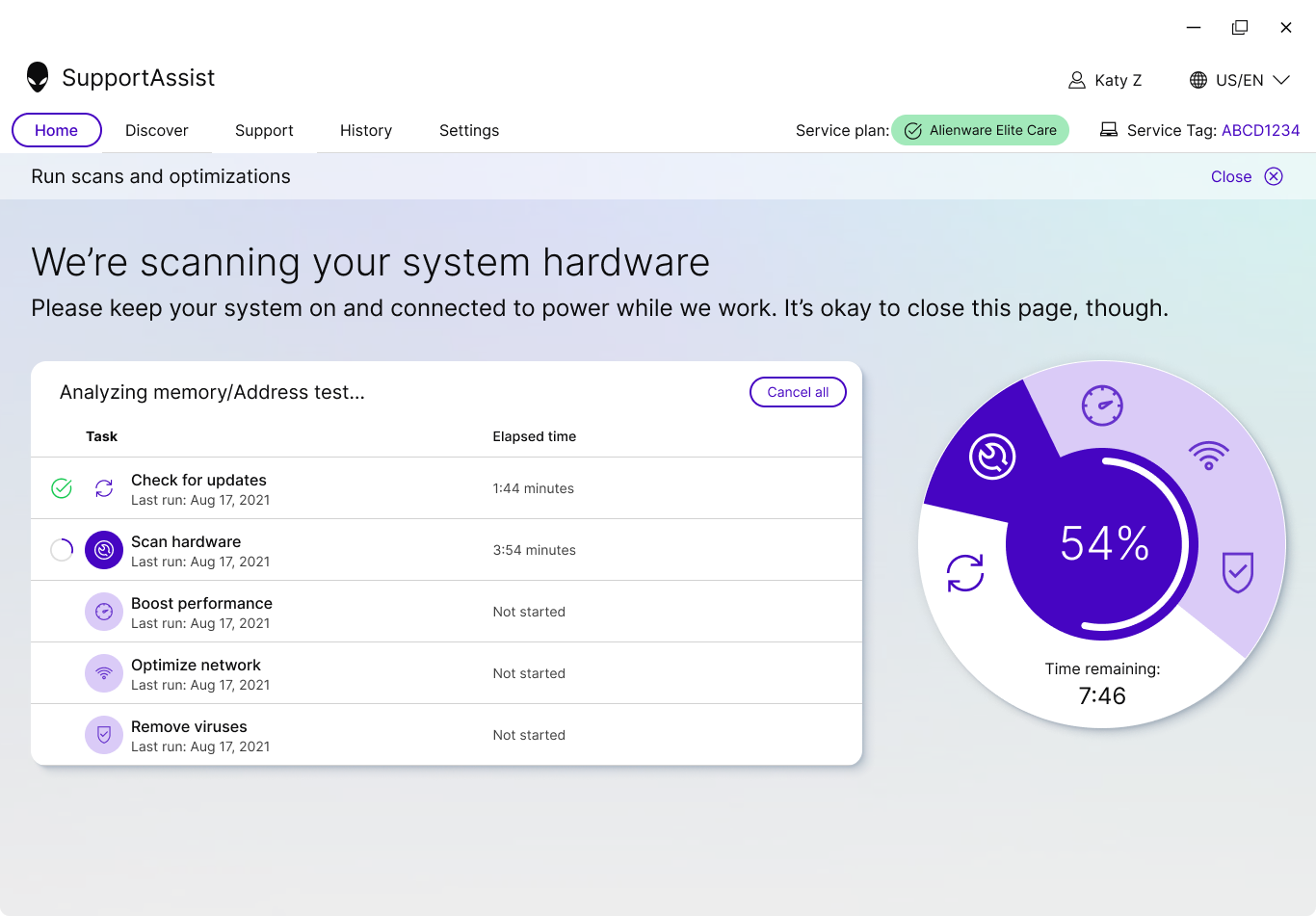Go to the Settings tab

coord(469,130)
